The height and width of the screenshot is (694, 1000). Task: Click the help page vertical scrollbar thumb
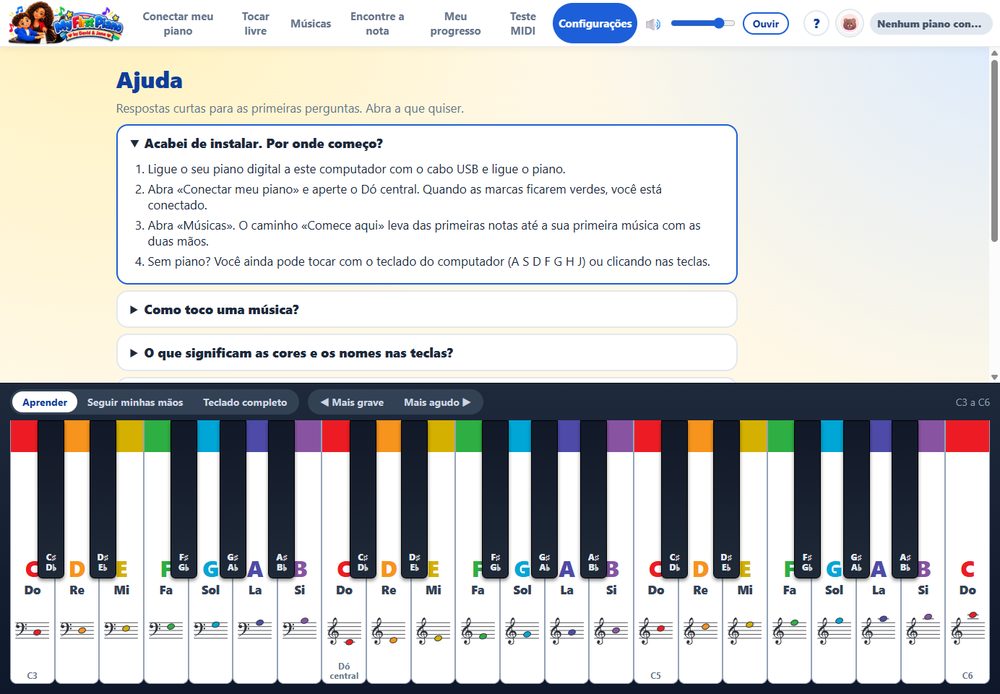[x=994, y=151]
